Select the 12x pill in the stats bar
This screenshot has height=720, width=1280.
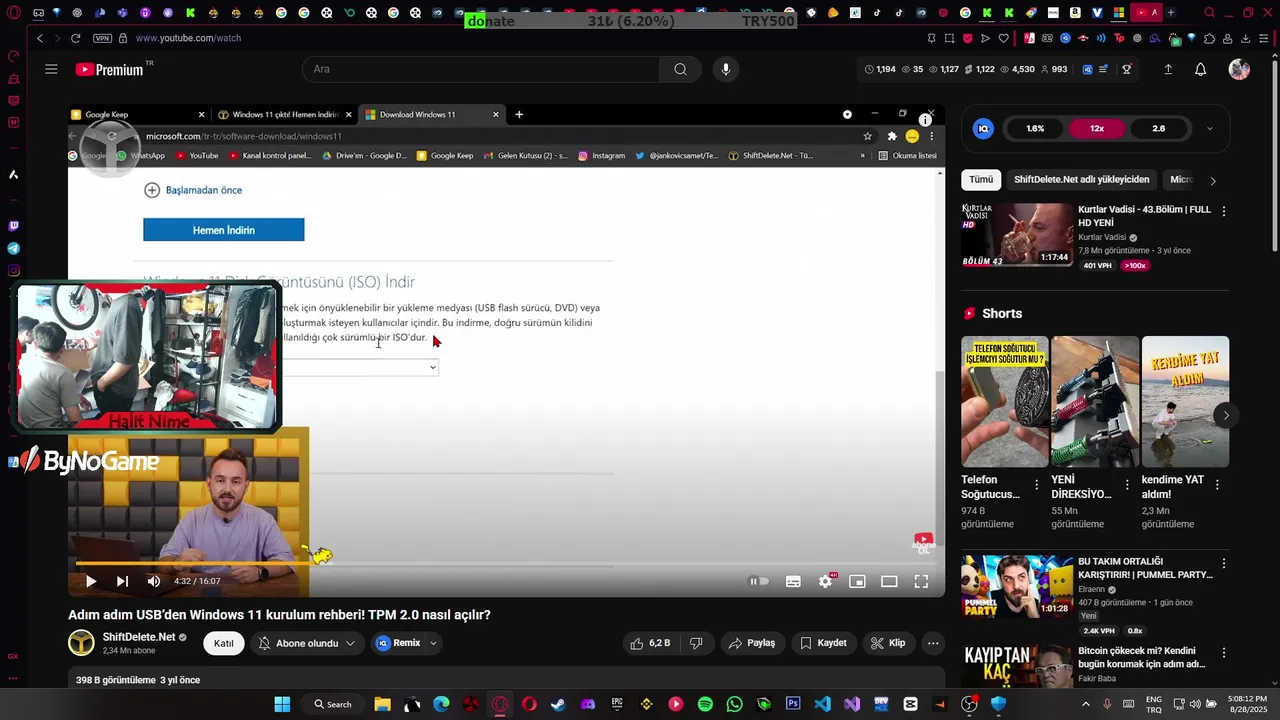(1097, 128)
